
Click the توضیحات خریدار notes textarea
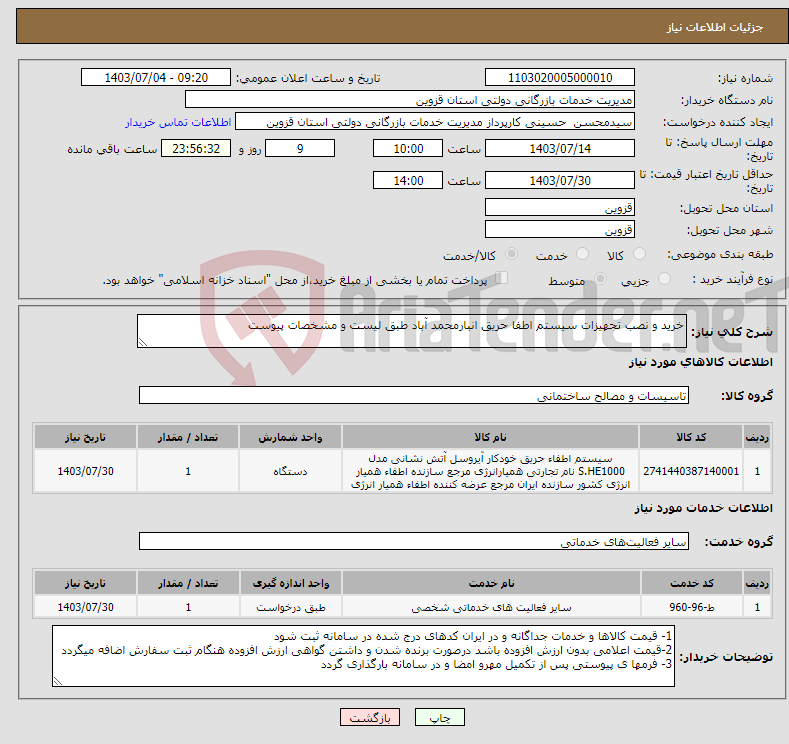click(x=363, y=656)
